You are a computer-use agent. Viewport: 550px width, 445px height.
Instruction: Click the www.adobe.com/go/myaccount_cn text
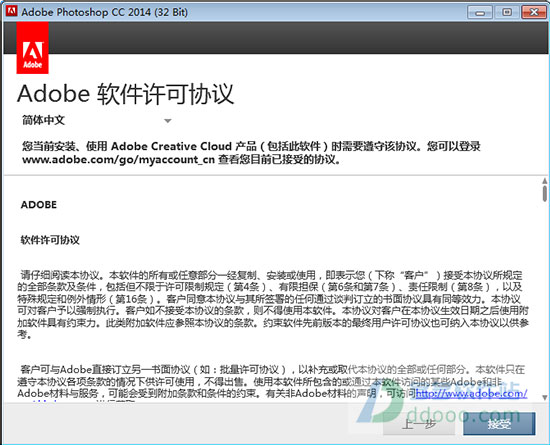coord(118,160)
